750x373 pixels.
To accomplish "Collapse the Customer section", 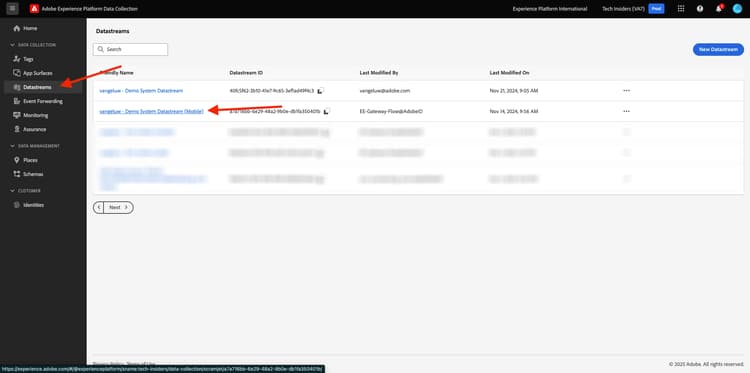I will (13, 191).
